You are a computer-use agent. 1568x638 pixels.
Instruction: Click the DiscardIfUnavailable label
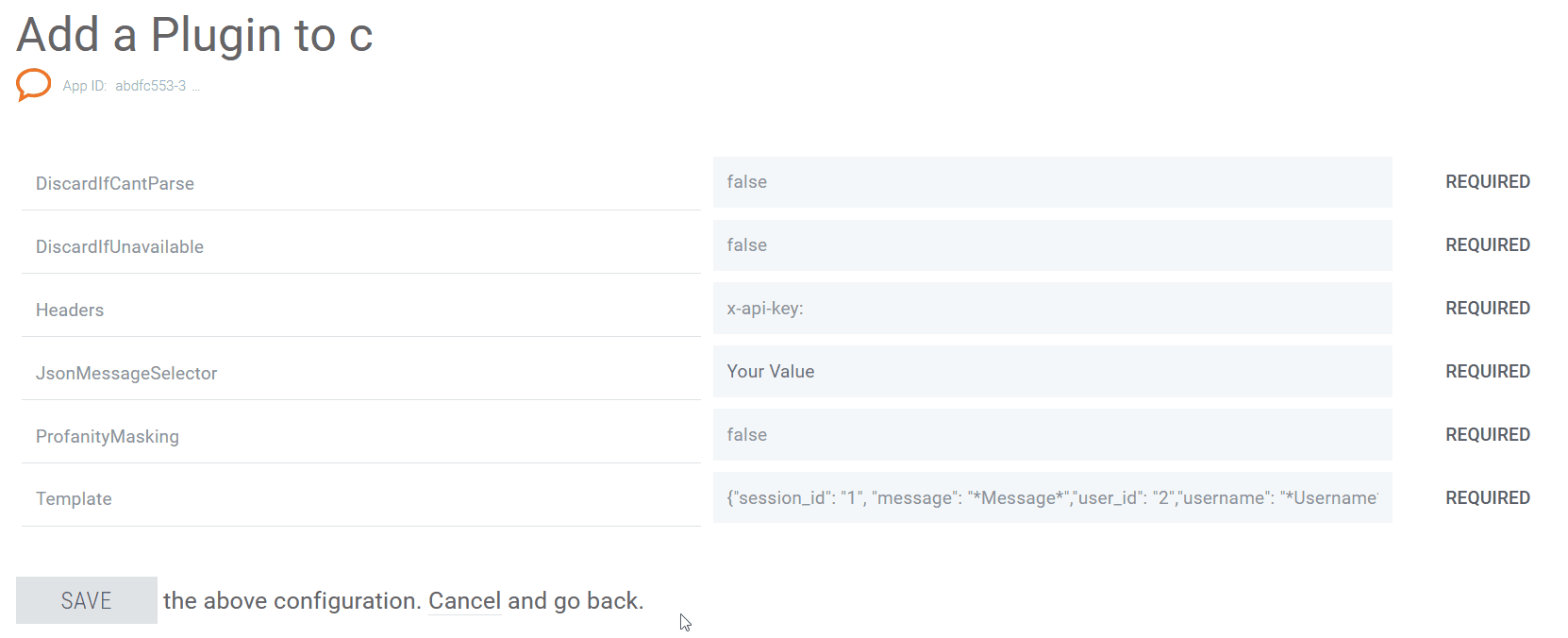120,247
